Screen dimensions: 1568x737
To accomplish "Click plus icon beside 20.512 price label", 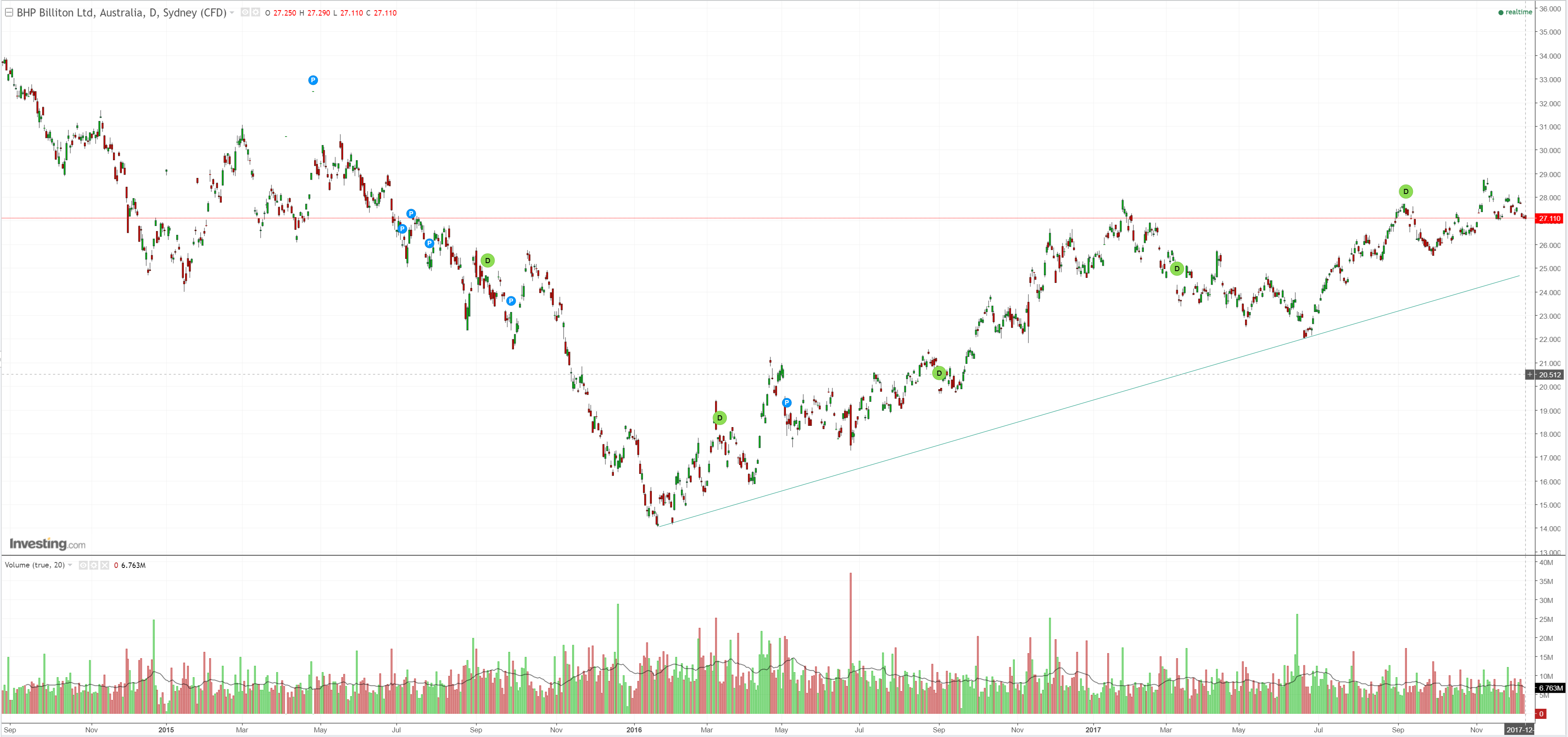I will (1530, 375).
